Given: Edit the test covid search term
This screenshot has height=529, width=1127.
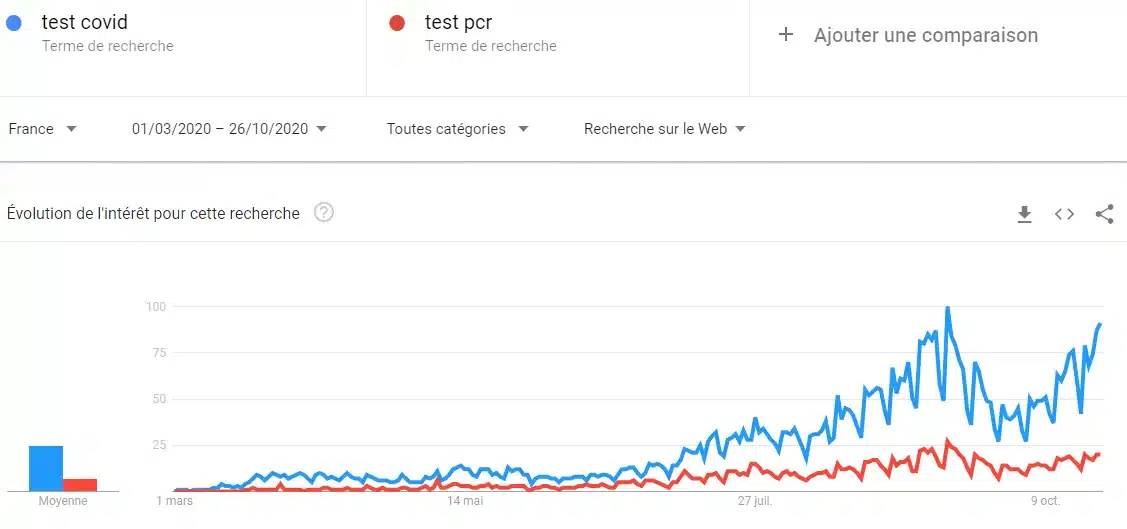Looking at the screenshot, I should [85, 22].
